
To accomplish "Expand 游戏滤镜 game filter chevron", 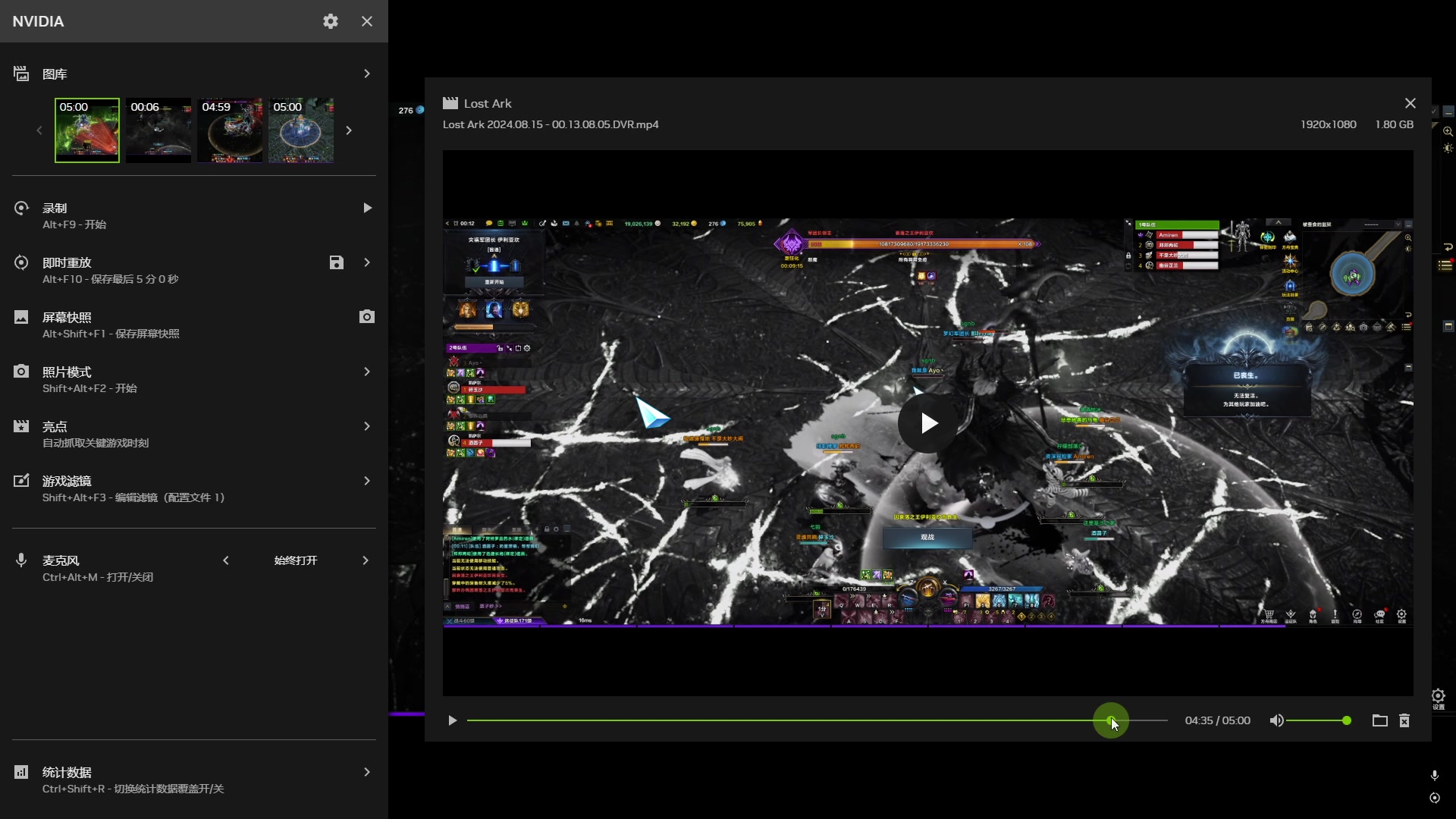I will (367, 481).
